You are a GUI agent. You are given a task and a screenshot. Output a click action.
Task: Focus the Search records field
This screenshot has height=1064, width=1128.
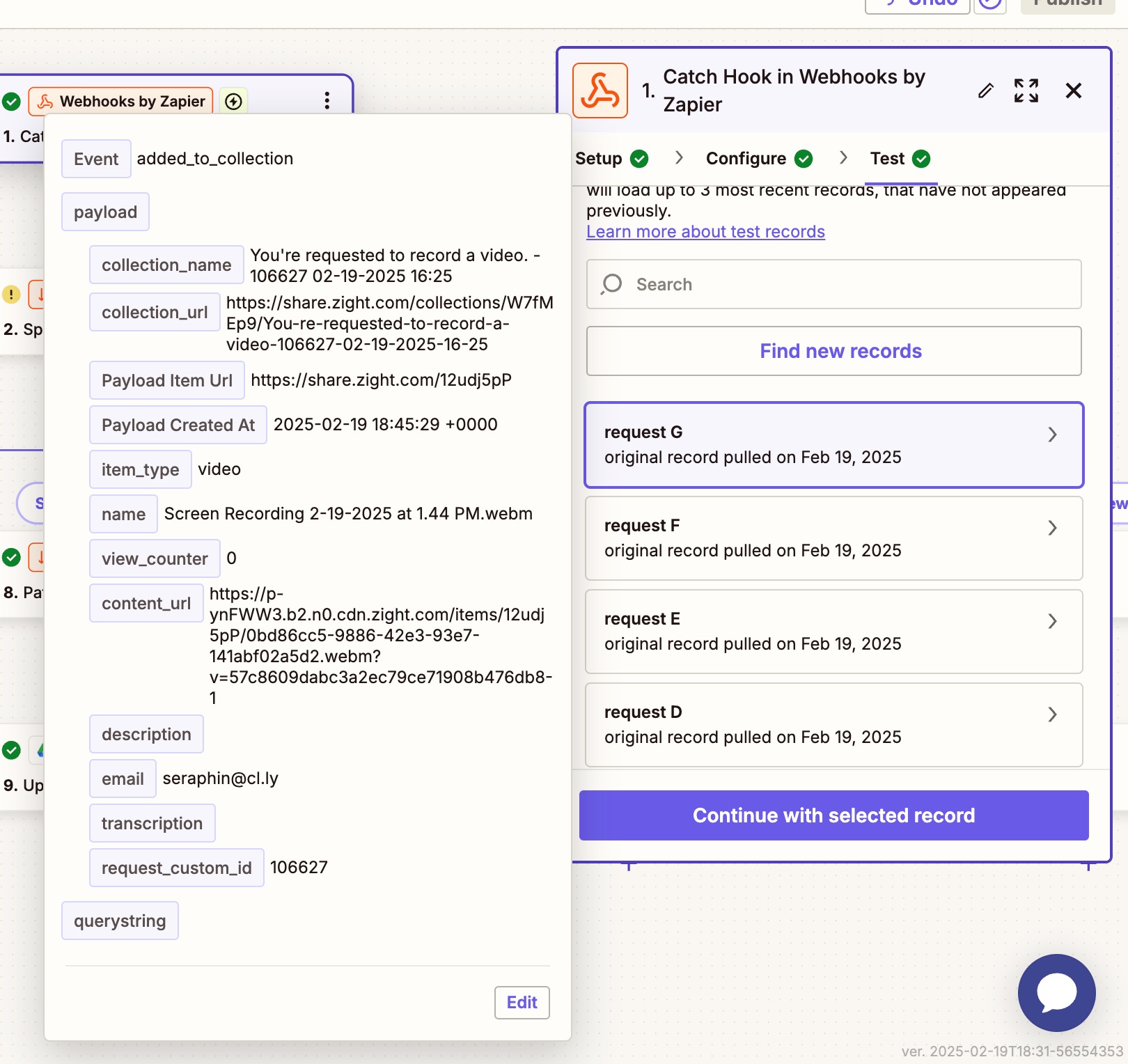(834, 284)
